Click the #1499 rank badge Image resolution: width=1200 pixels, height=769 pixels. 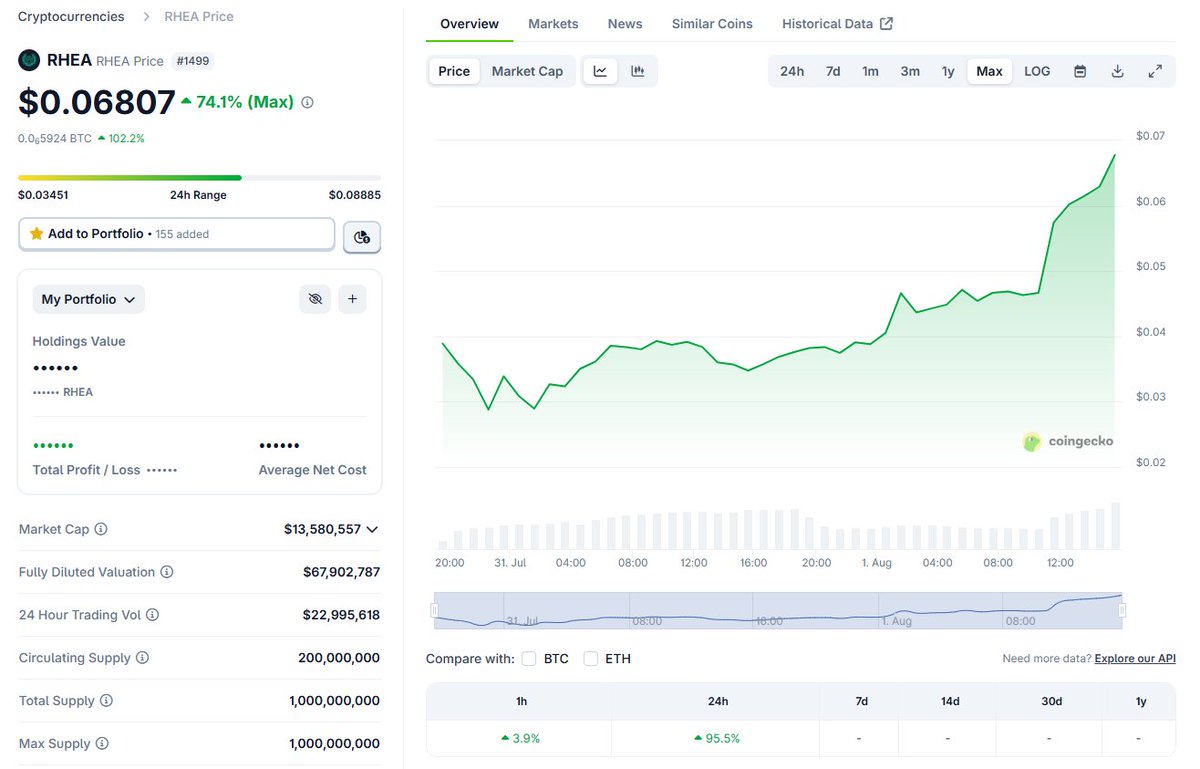[x=192, y=60]
